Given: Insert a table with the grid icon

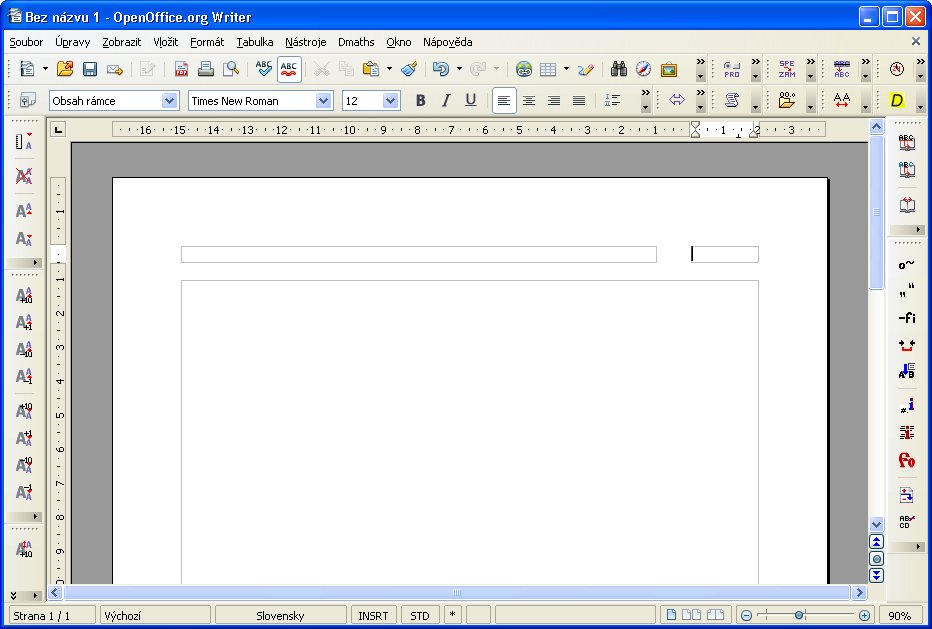Looking at the screenshot, I should pyautogui.click(x=548, y=69).
